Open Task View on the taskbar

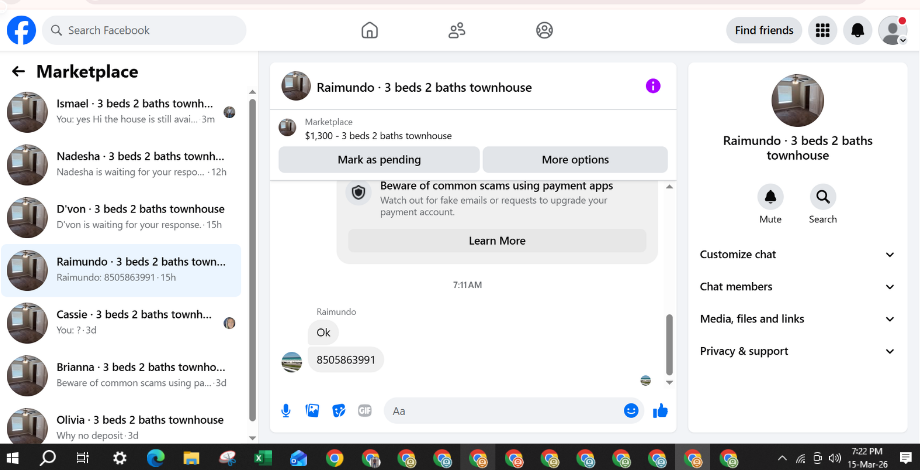click(83, 458)
